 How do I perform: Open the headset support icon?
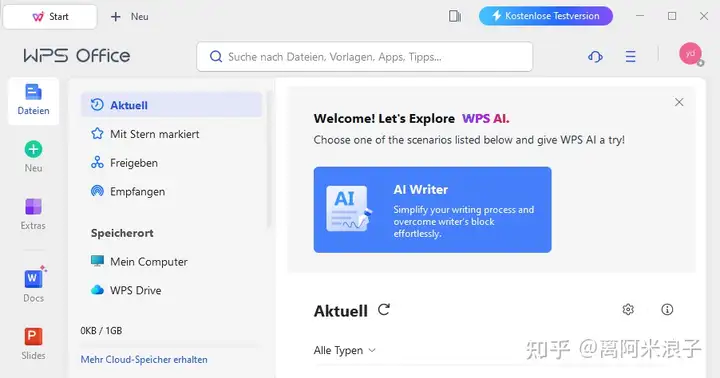[x=595, y=56]
